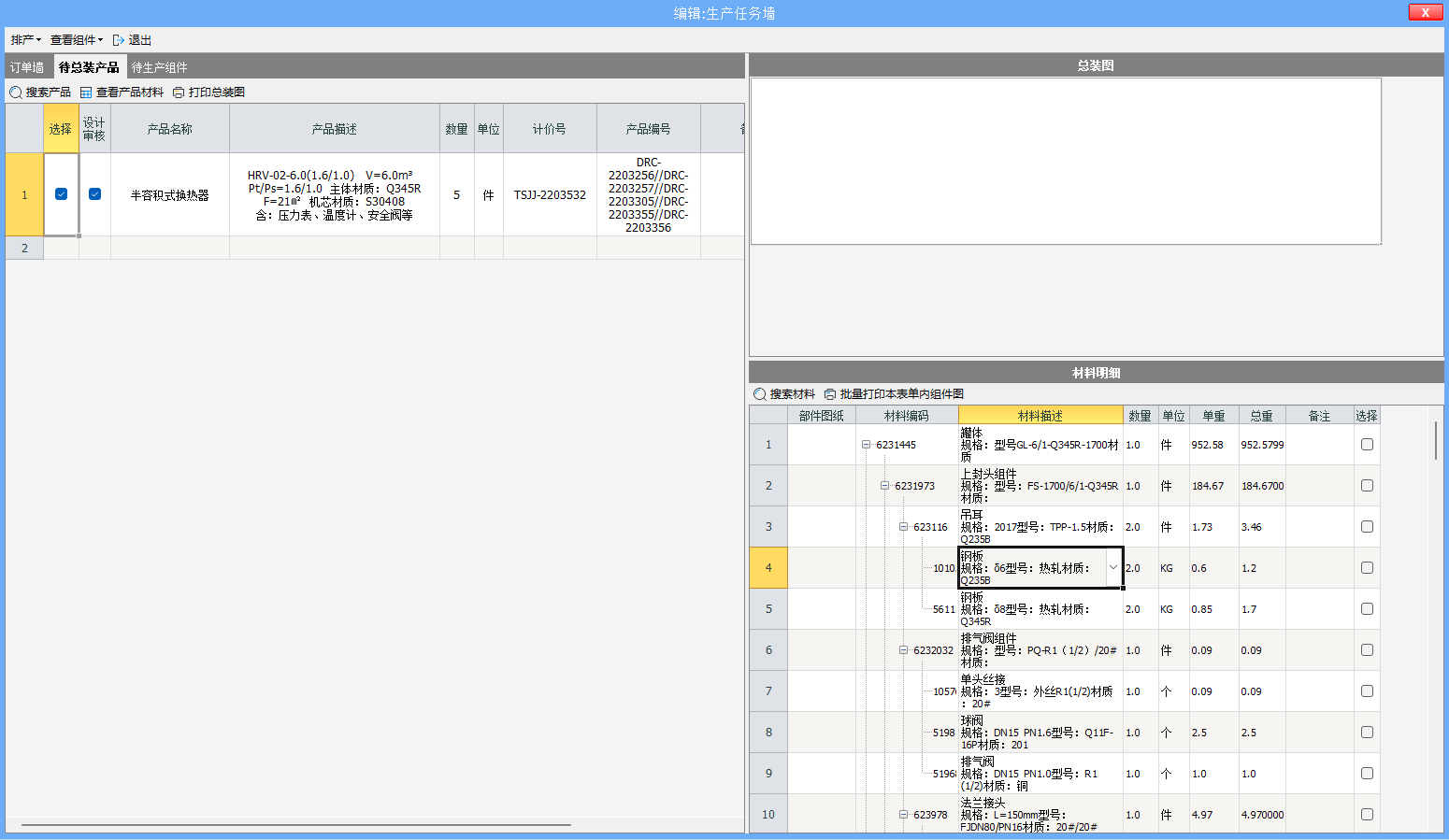Collapse the tree node 623116

[903, 527]
